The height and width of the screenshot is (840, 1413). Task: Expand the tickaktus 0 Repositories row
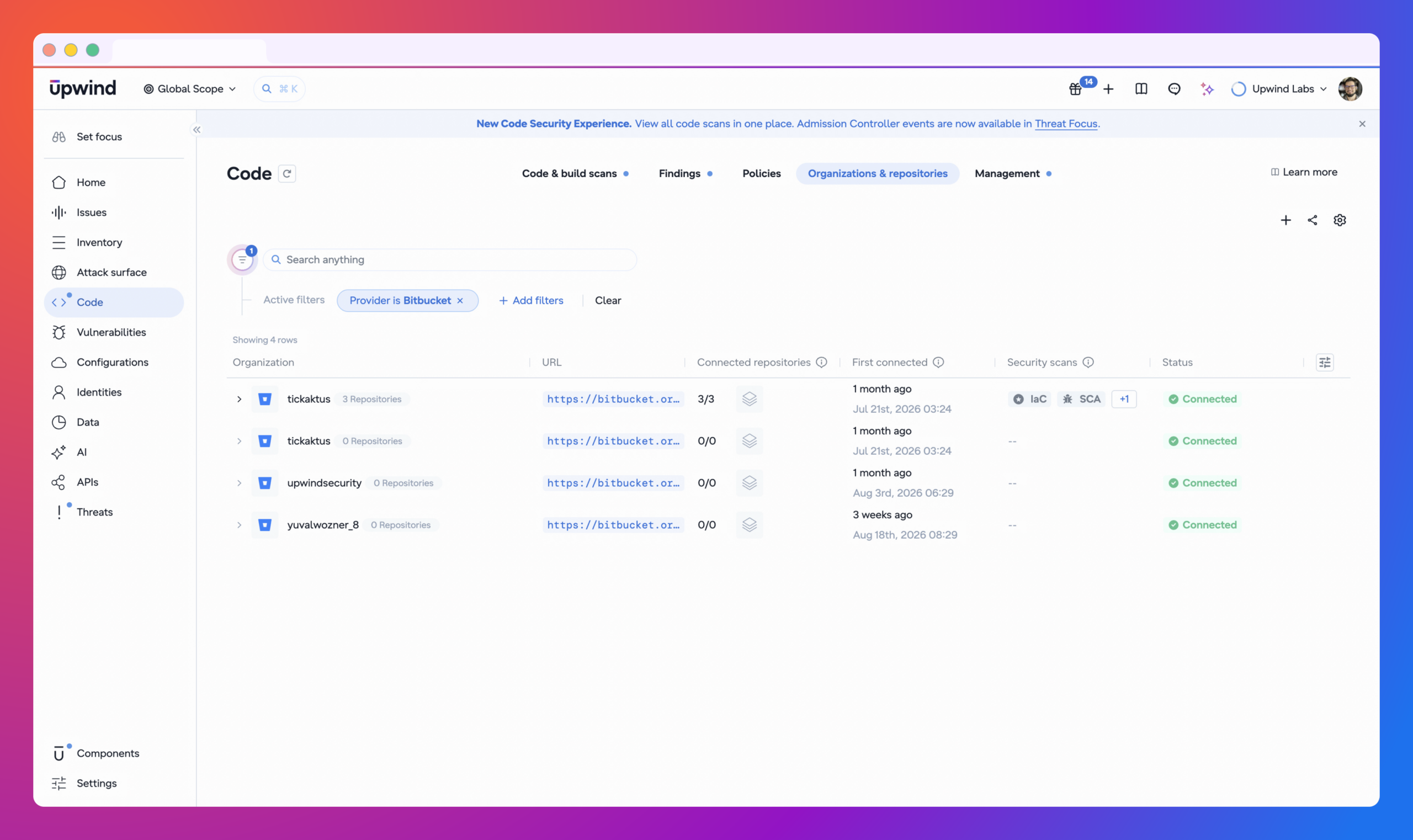[x=239, y=441]
